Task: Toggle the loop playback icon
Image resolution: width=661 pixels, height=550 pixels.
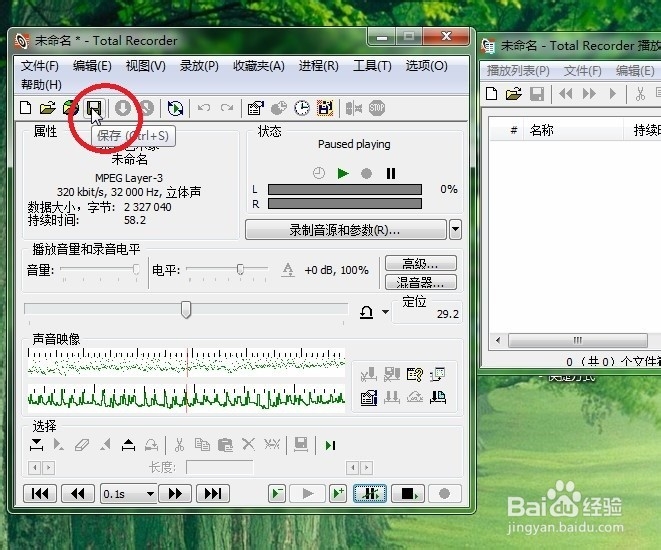Action: tap(366, 312)
